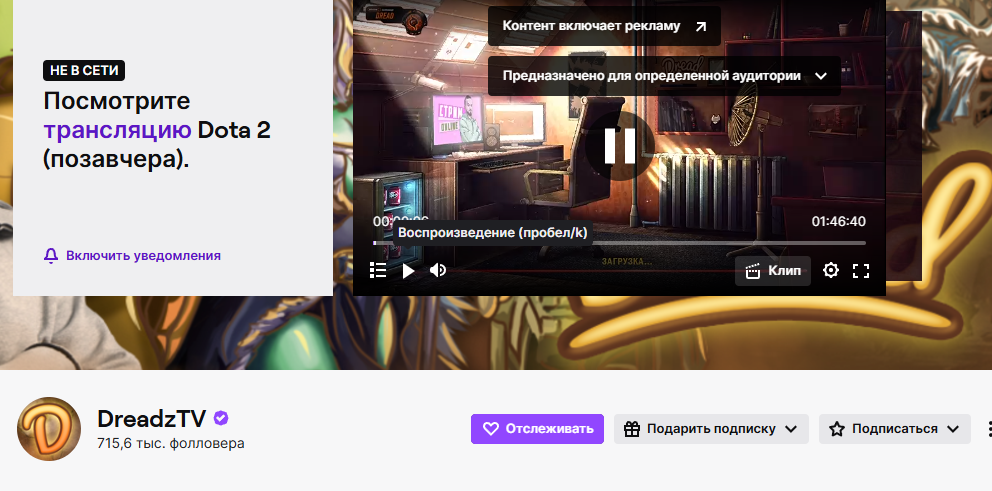The height and width of the screenshot is (491, 992).
Task: Mute the video with the speaker icon
Action: [438, 270]
